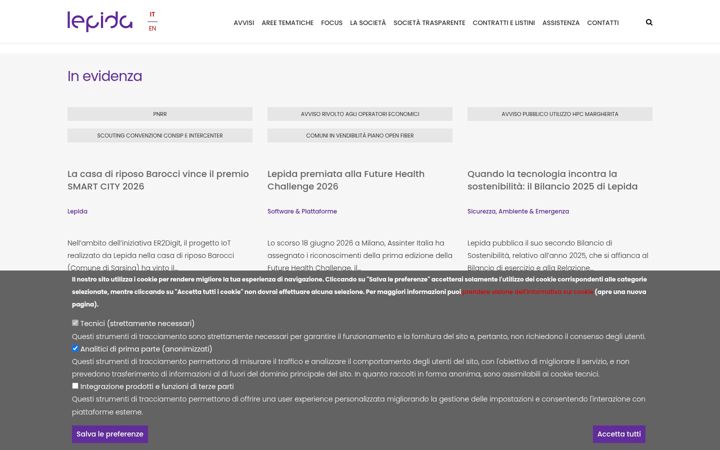Switch language to IT
Screen dimensions: 720x450
(152, 15)
